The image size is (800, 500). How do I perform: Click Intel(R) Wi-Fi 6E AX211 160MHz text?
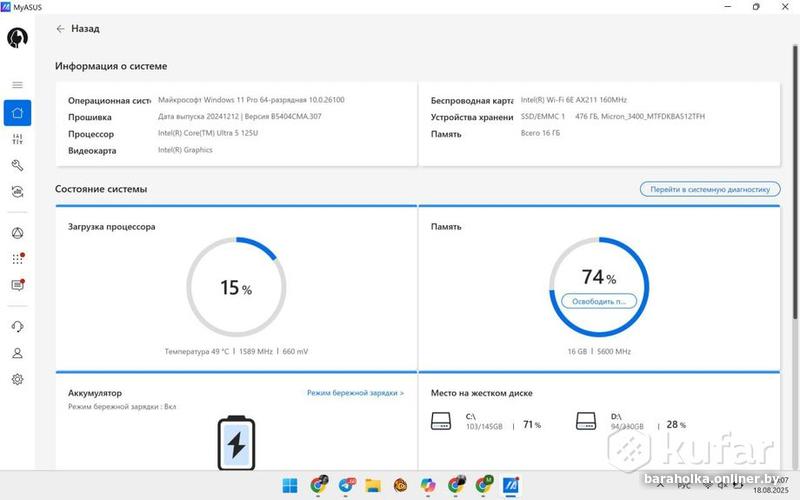573,100
